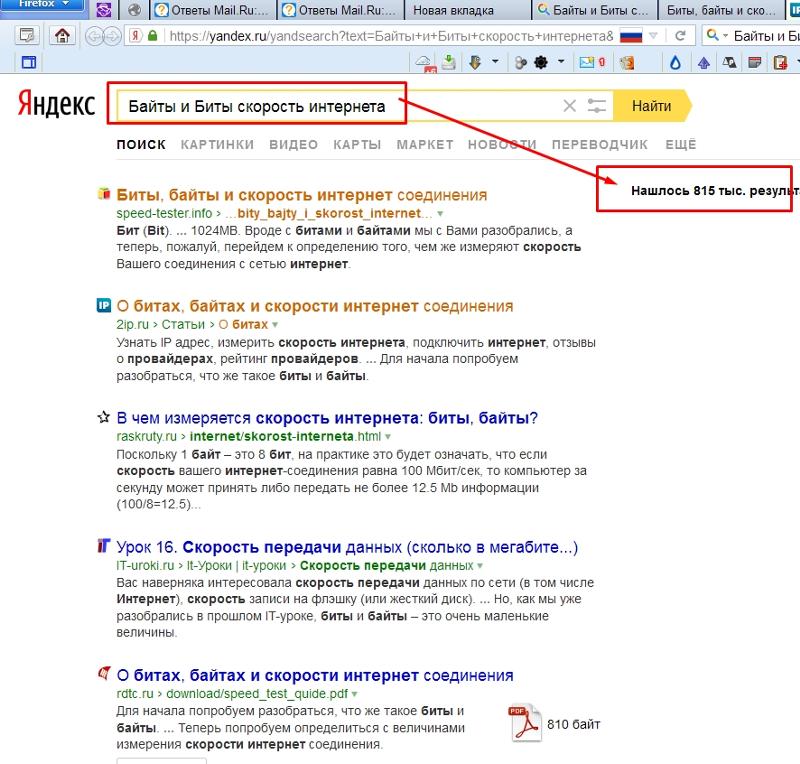
Task: Clear the Yandex search query
Action: tap(569, 106)
